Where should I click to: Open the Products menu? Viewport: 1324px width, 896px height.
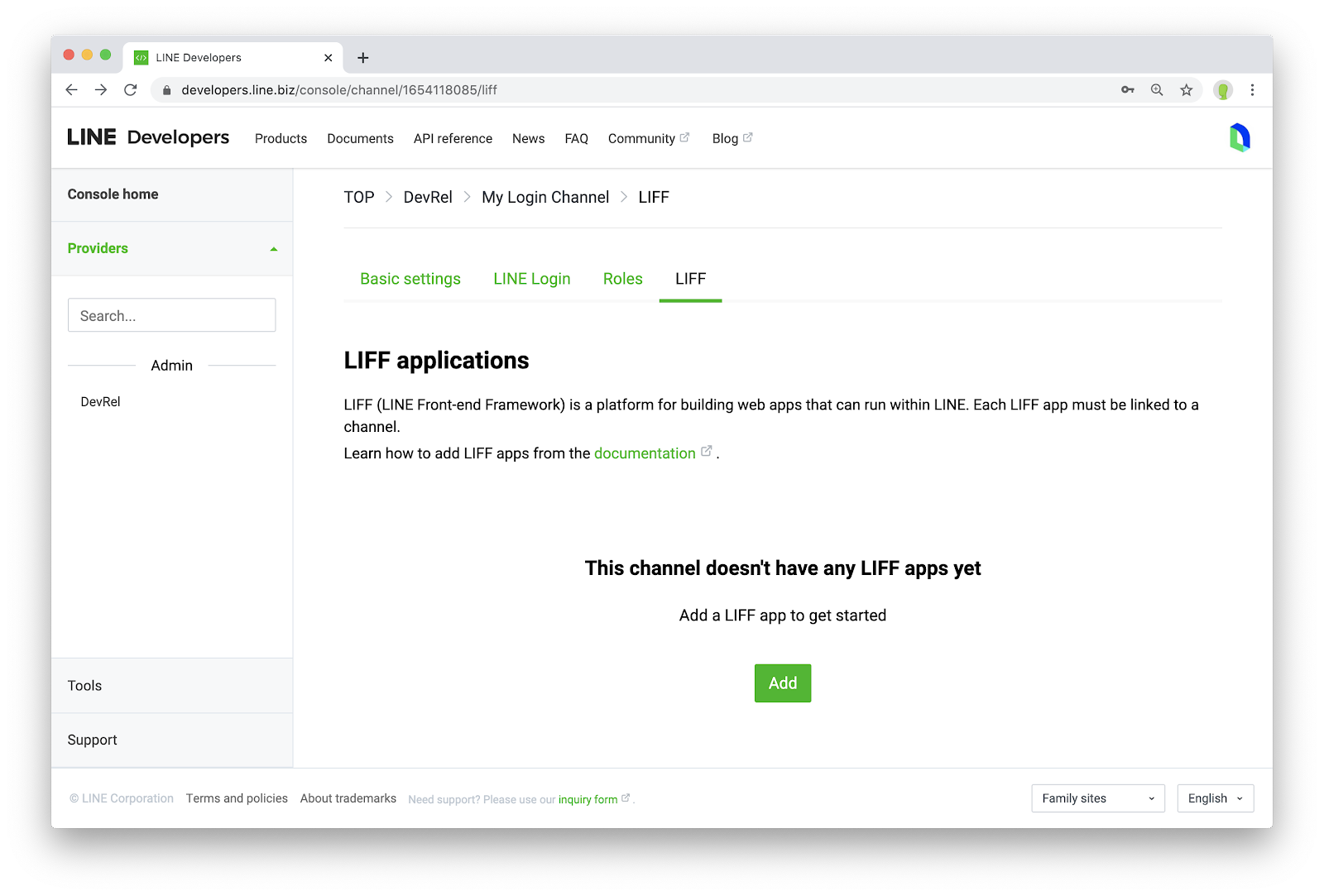tap(281, 139)
